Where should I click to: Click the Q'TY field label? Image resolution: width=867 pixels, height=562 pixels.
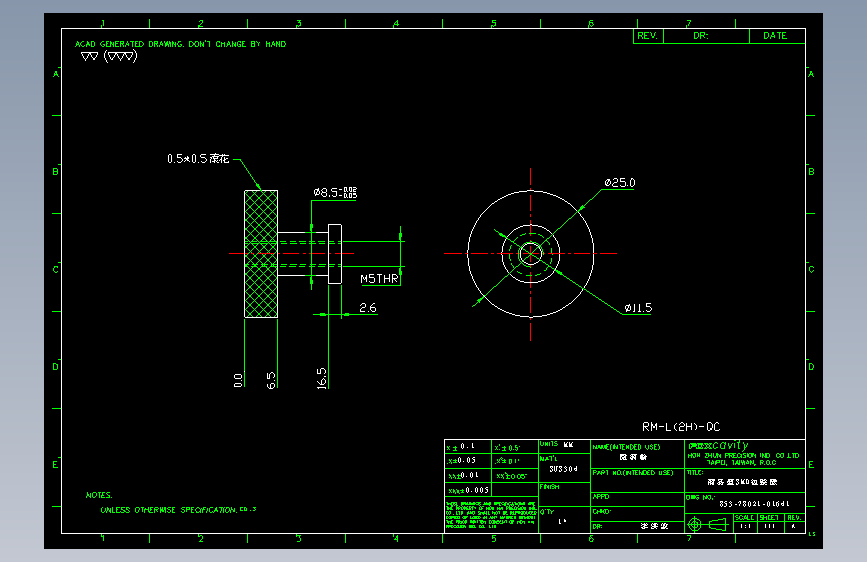click(x=547, y=512)
